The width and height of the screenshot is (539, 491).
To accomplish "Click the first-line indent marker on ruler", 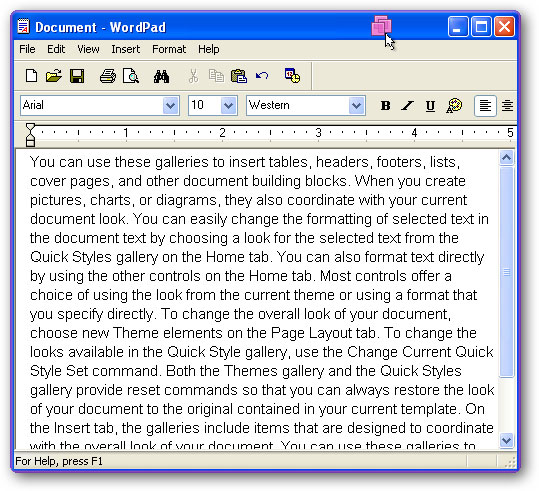I will point(30,128).
